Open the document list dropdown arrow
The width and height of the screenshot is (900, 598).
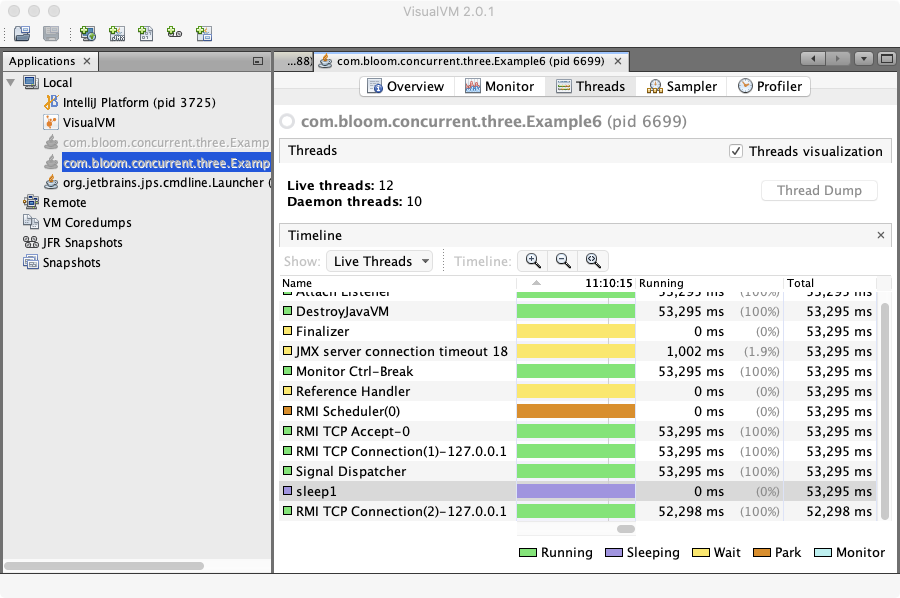click(864, 59)
